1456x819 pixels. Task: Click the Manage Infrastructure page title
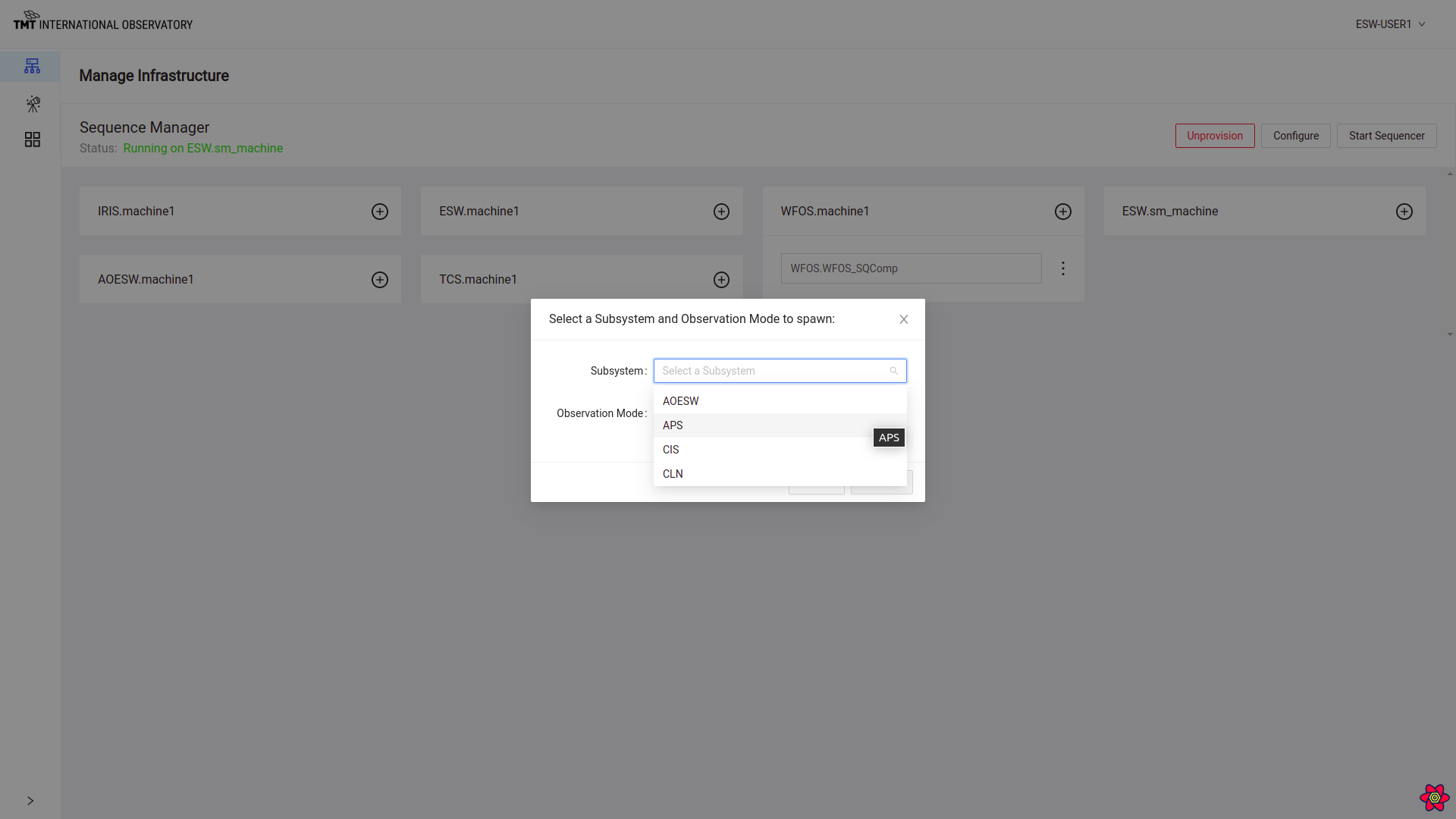tap(154, 76)
